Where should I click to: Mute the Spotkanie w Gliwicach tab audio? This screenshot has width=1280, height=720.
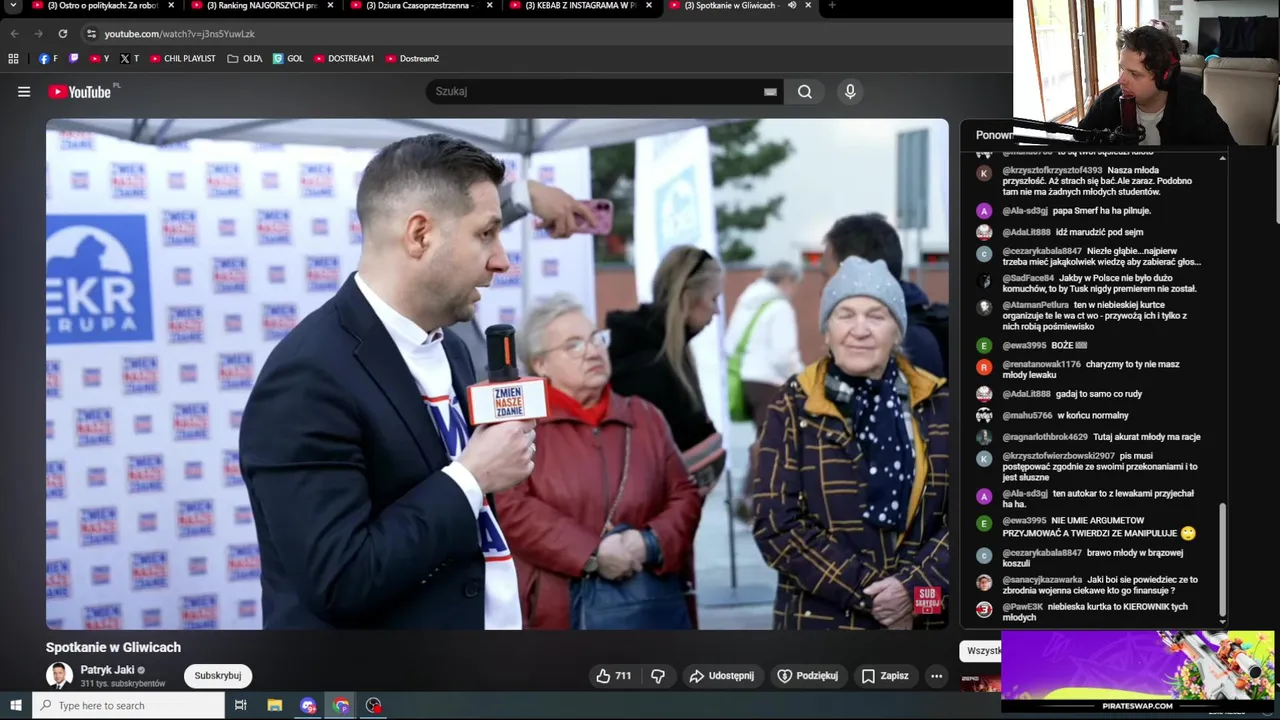tap(791, 5)
